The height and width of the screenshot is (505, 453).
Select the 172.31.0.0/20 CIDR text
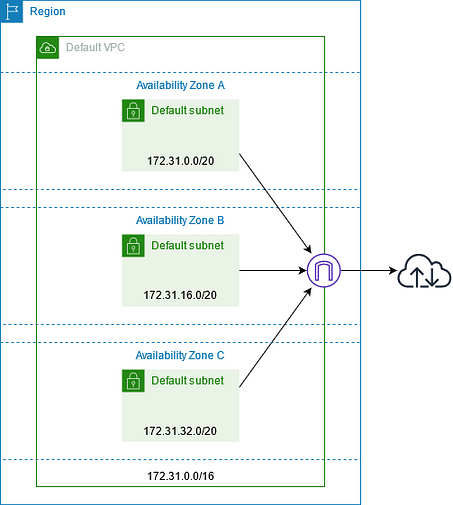click(x=181, y=161)
